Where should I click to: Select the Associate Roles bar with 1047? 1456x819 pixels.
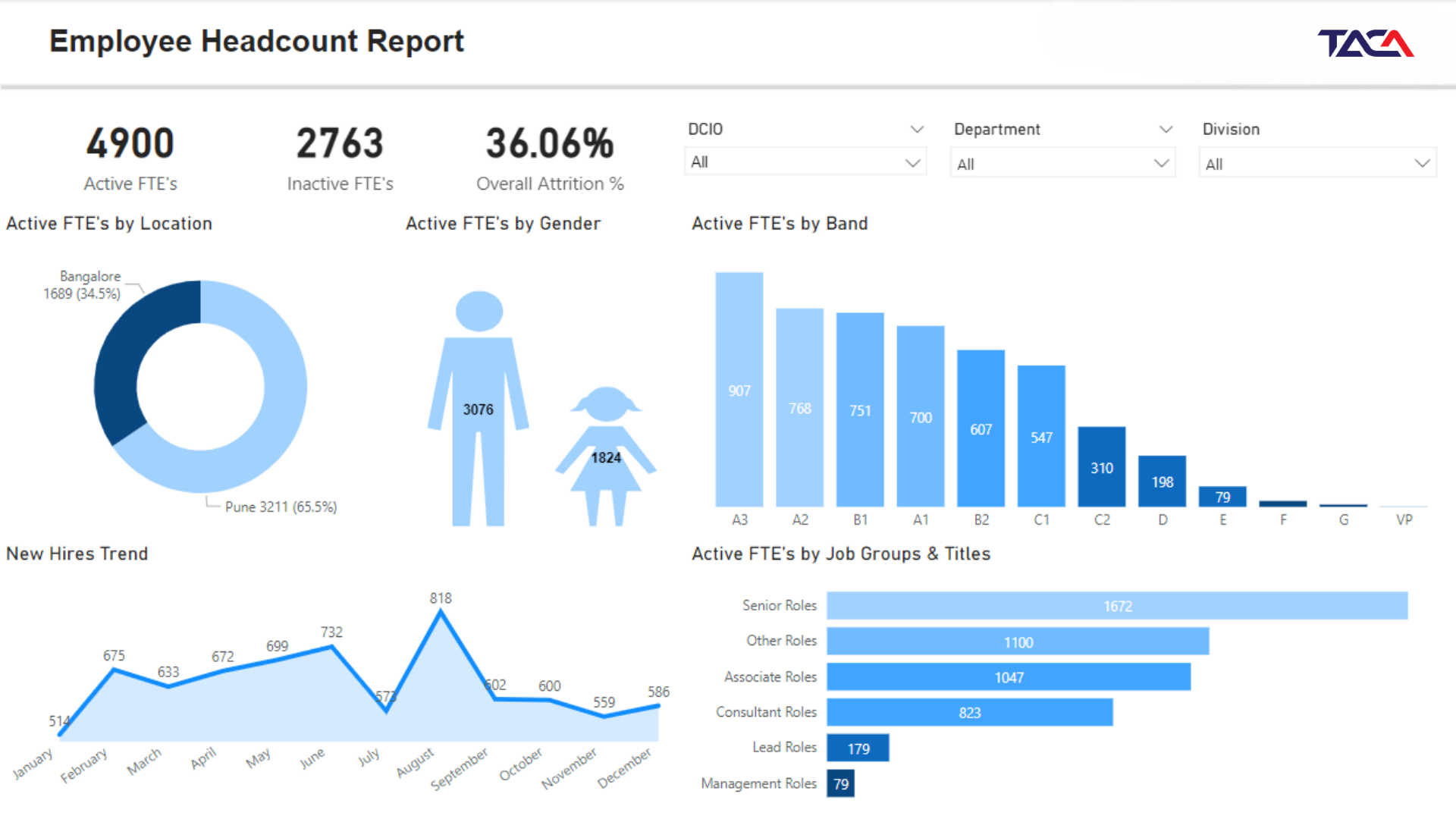[x=1009, y=676]
